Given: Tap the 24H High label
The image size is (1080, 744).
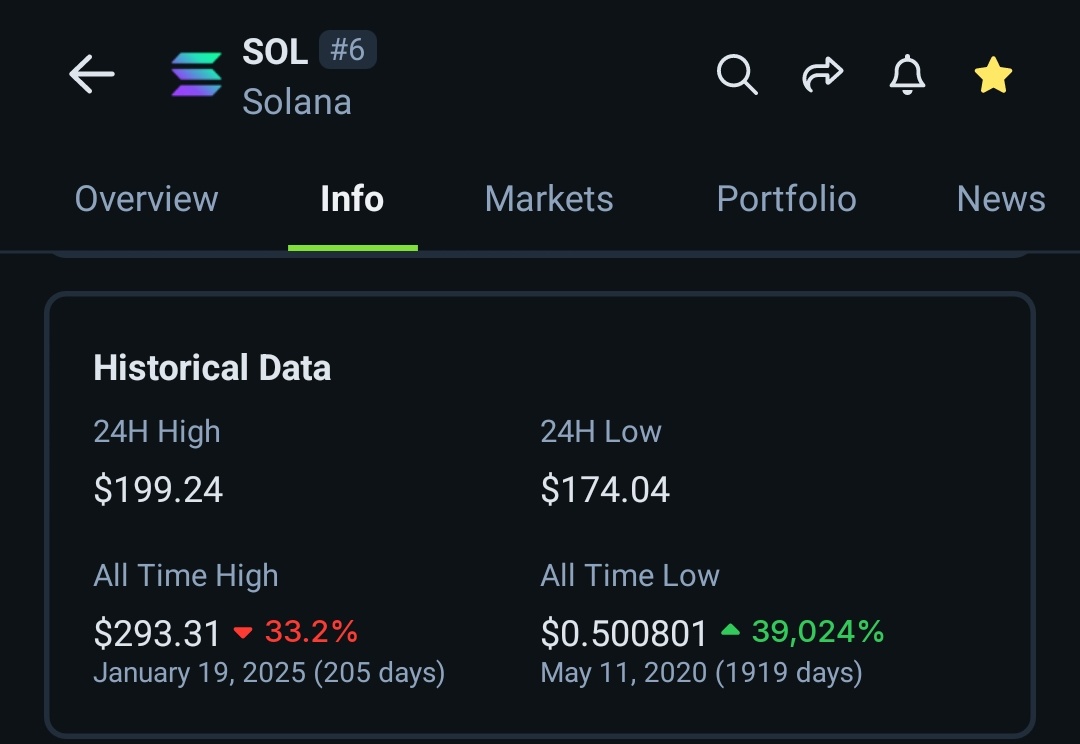Looking at the screenshot, I should [x=157, y=432].
